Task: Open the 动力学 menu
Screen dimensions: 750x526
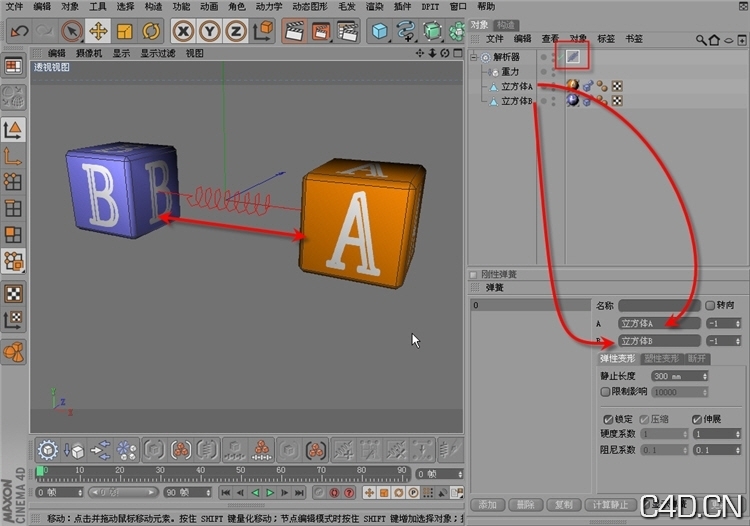Action: pos(271,6)
